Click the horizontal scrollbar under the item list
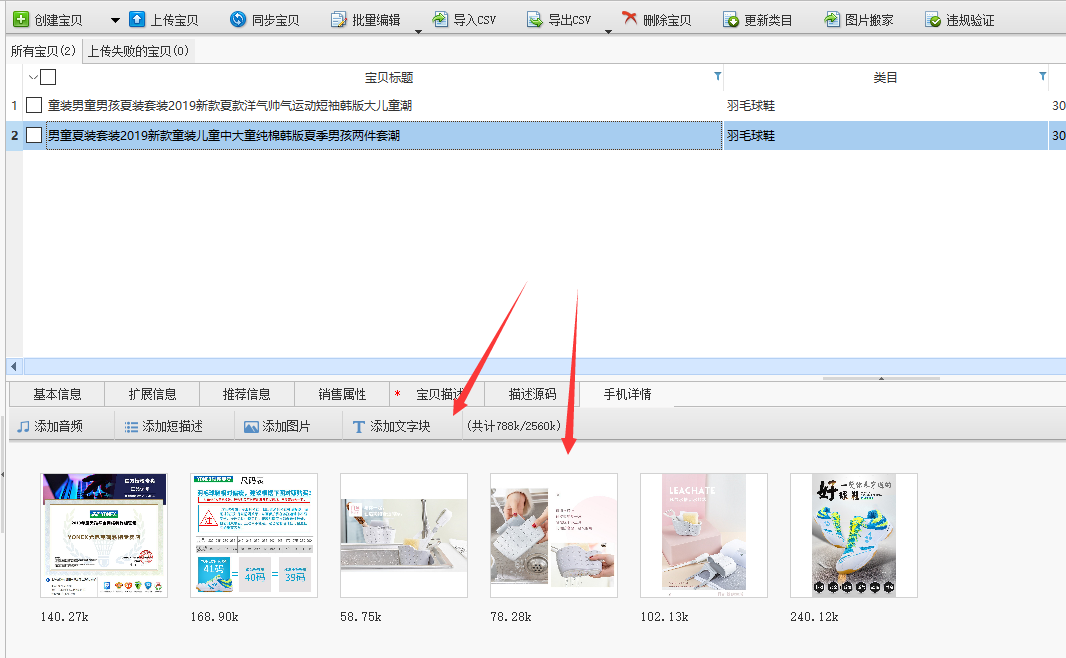1066x658 pixels. (x=500, y=366)
